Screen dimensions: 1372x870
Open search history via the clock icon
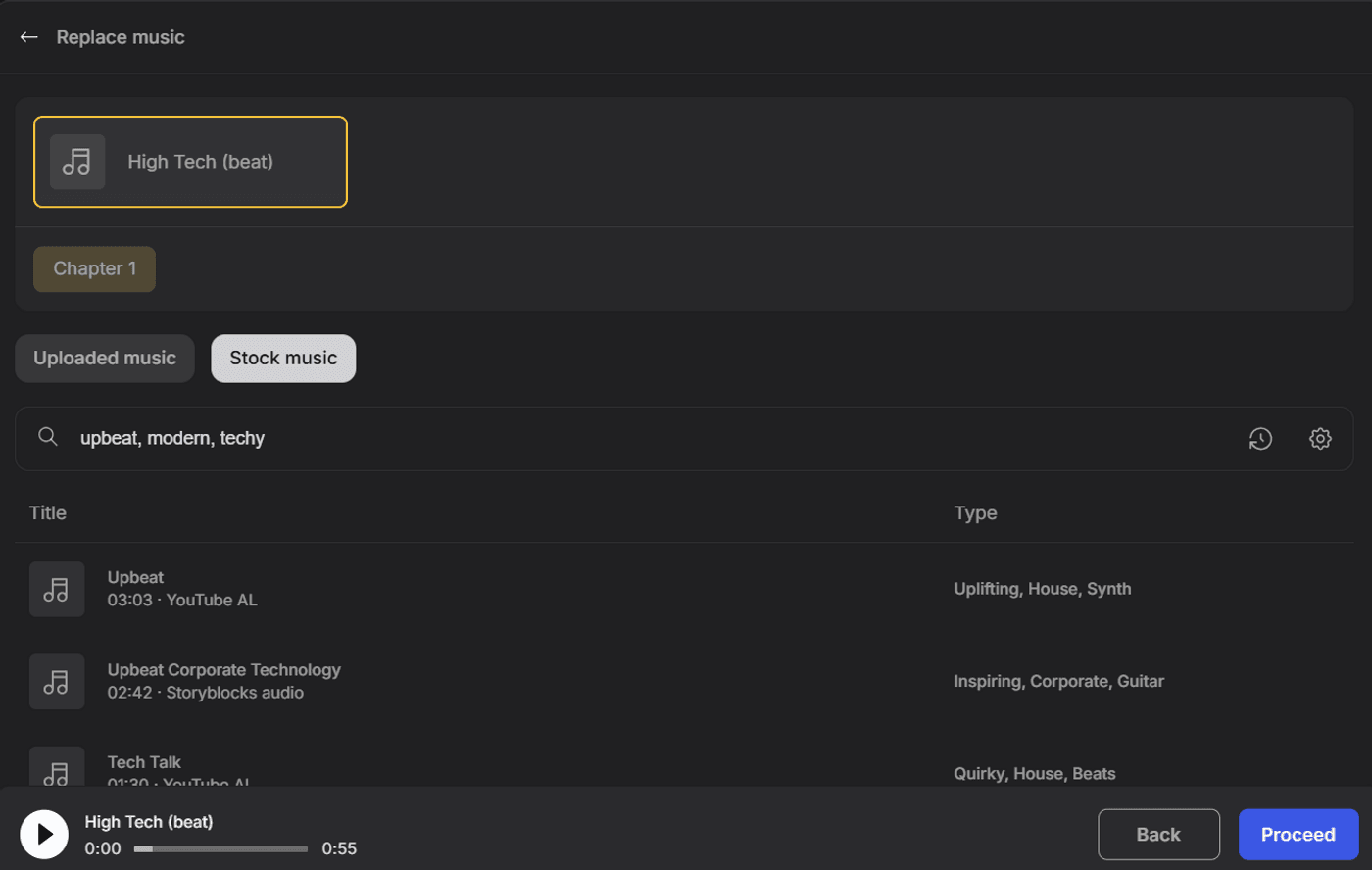[x=1261, y=438]
